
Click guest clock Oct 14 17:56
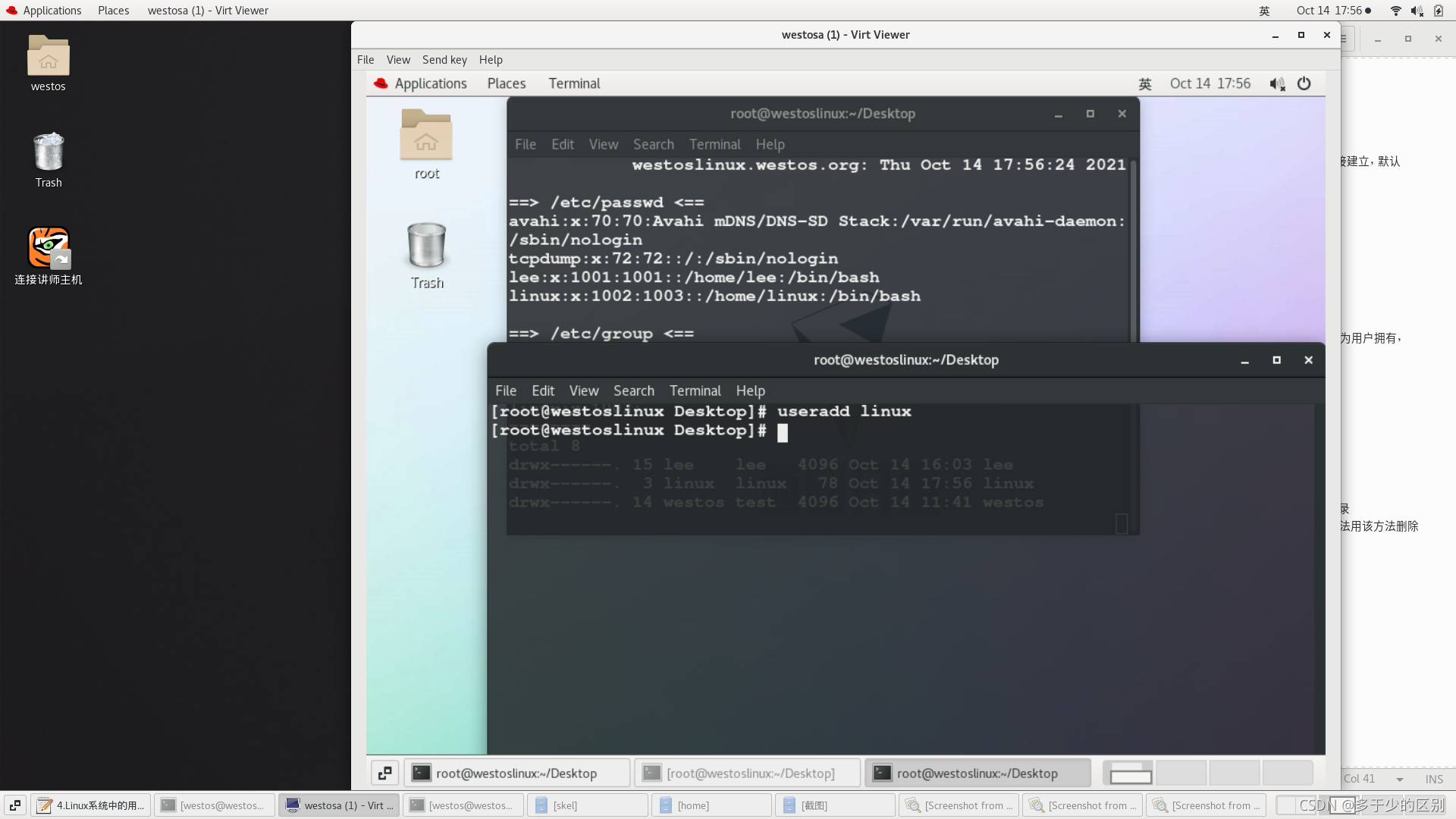pos(1210,83)
